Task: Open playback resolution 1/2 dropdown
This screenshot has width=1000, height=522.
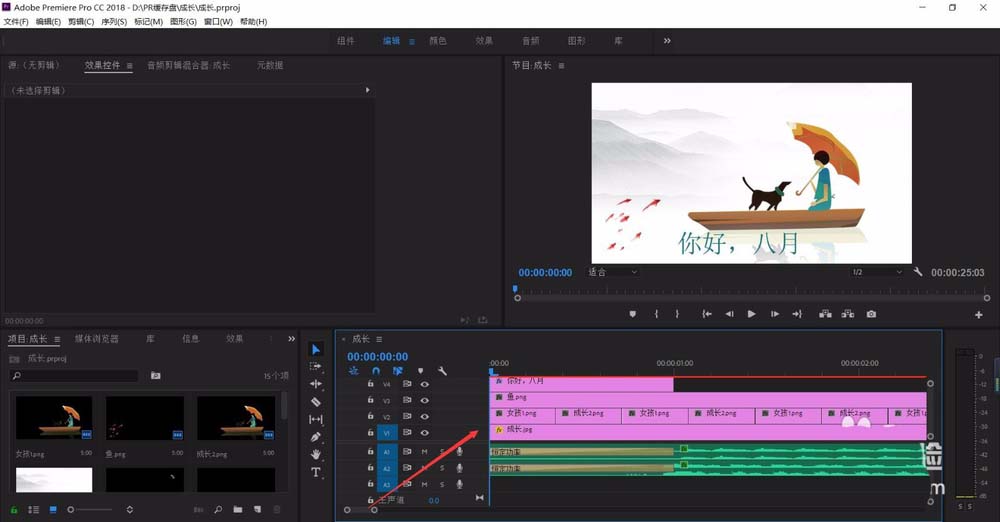Action: (x=877, y=272)
